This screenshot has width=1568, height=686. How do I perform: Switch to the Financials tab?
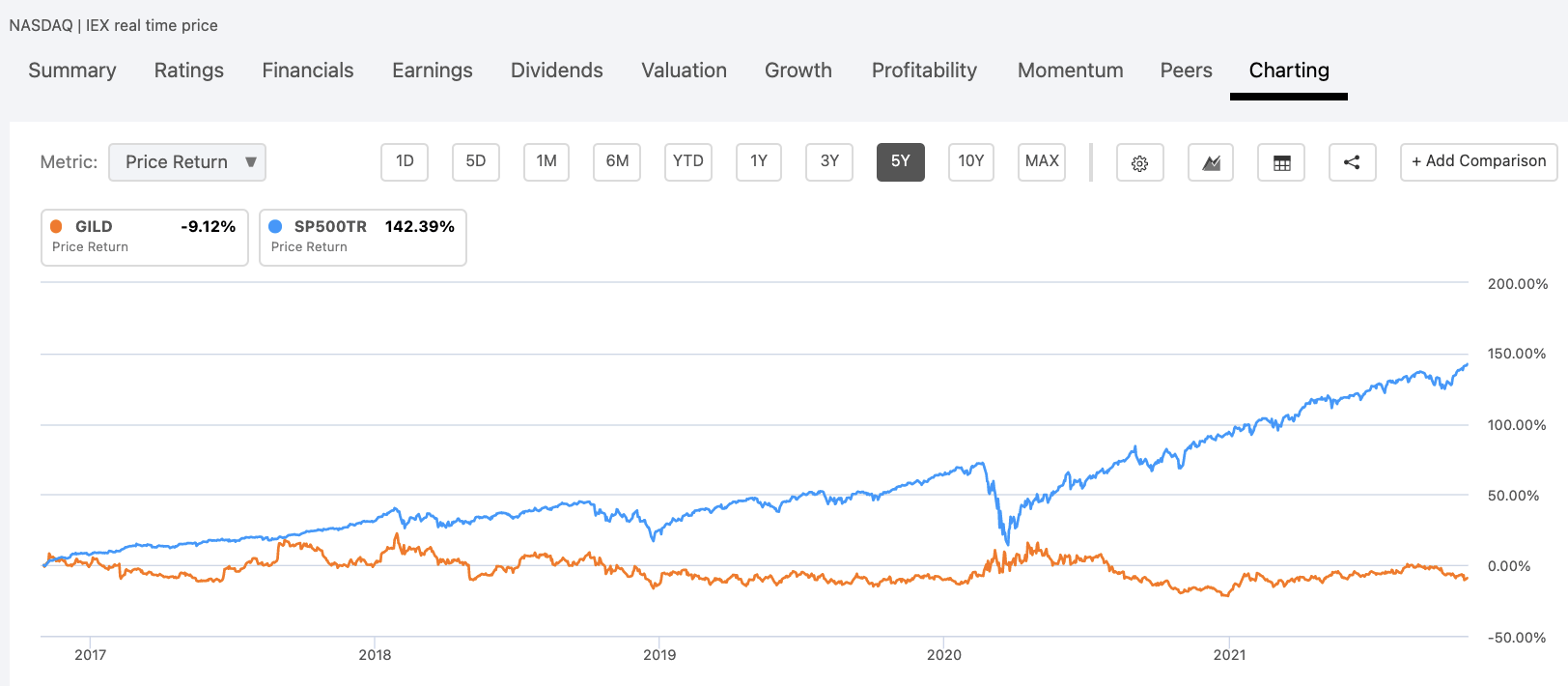(x=307, y=70)
